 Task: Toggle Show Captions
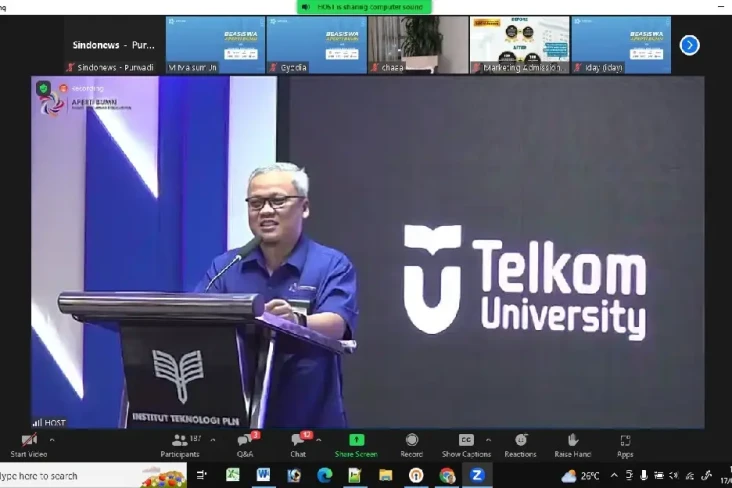[466, 446]
